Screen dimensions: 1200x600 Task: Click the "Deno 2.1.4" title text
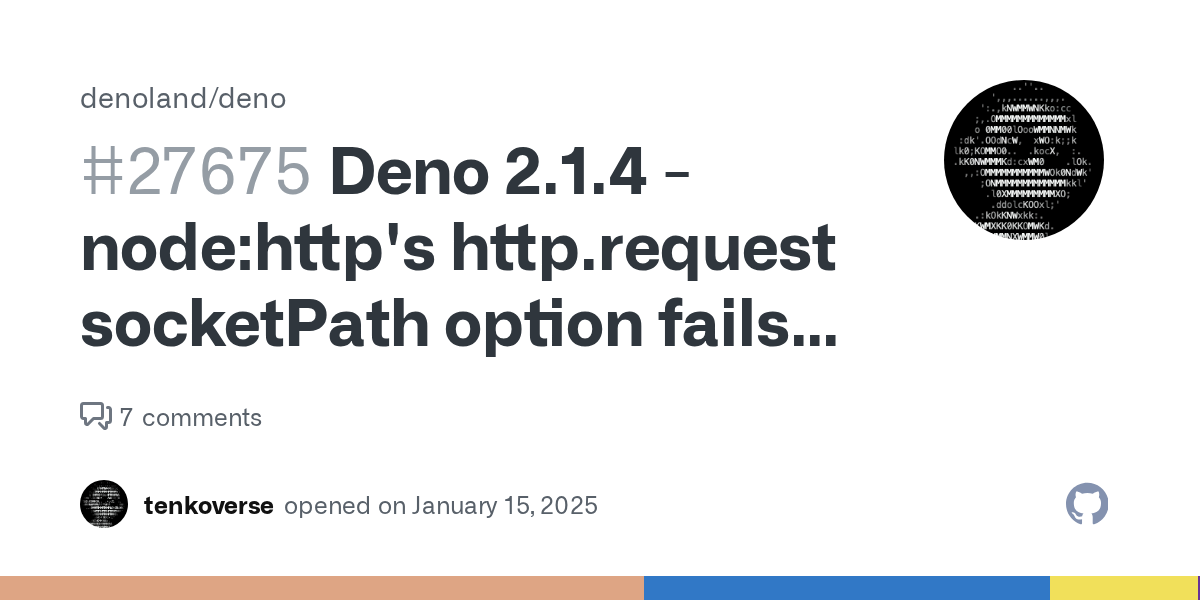(x=487, y=172)
